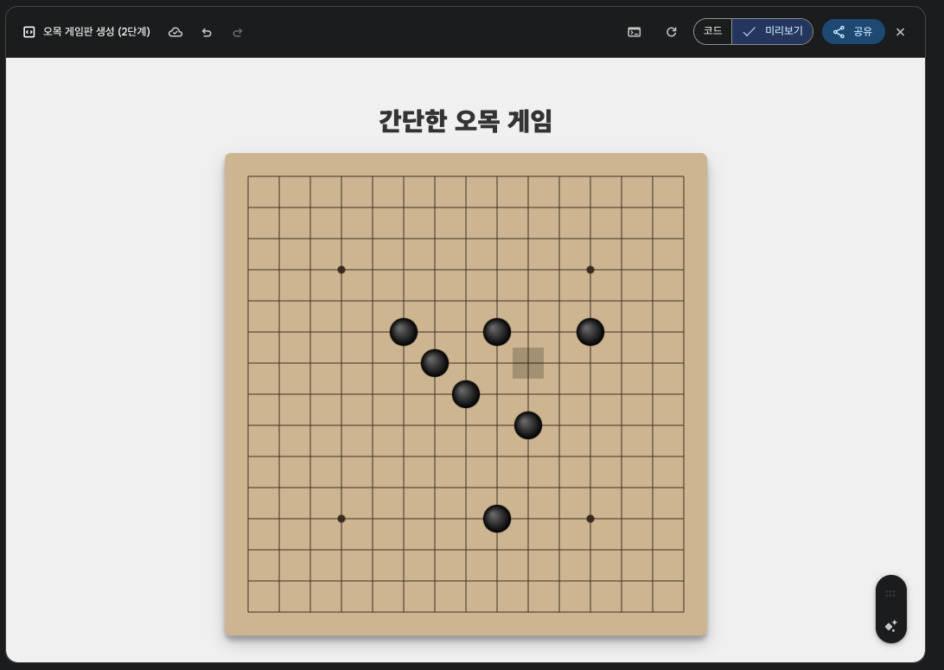Click the bottom-left star point on the board
944x670 pixels.
click(341, 518)
